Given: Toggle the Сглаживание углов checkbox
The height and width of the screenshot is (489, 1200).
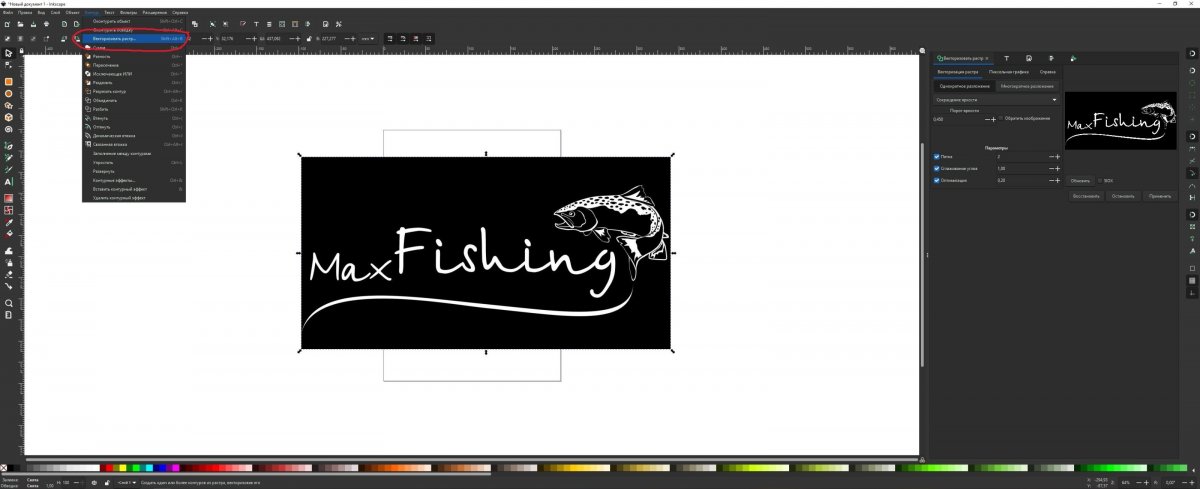Looking at the screenshot, I should (936, 169).
